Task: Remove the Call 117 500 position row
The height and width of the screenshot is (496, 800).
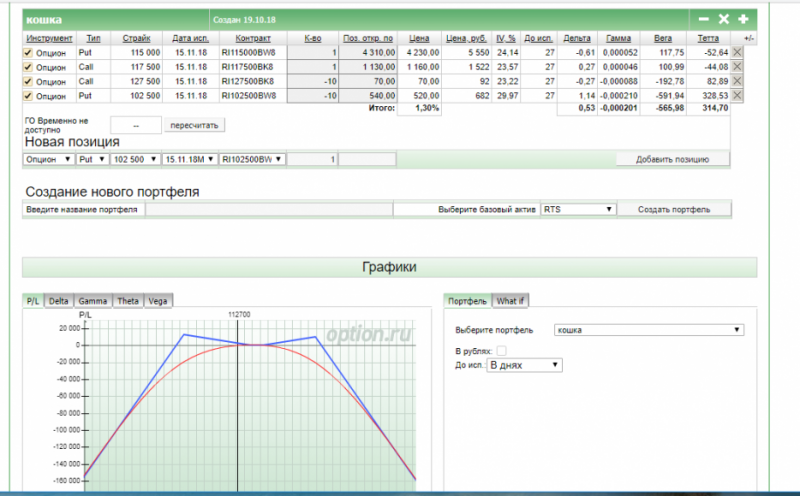Action: pyautogui.click(x=738, y=66)
